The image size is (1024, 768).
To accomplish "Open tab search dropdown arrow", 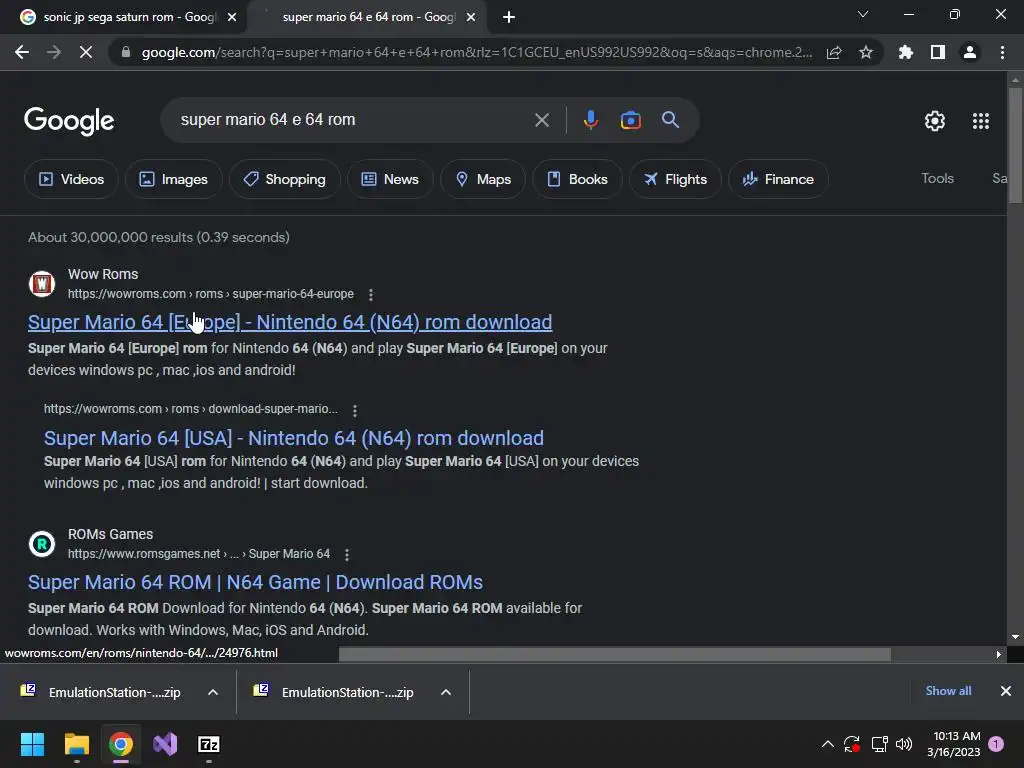I will (863, 14).
